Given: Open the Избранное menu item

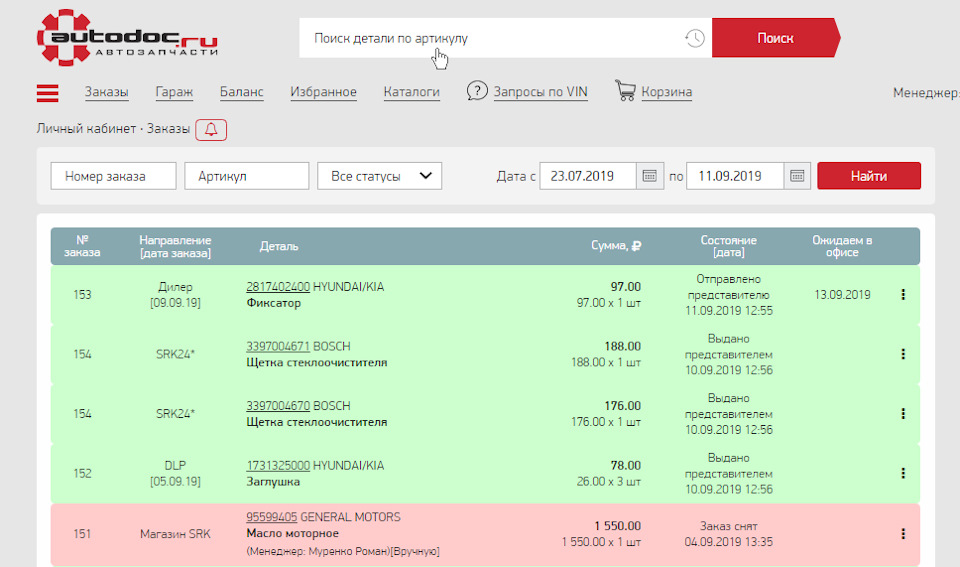Looking at the screenshot, I should tap(323, 92).
